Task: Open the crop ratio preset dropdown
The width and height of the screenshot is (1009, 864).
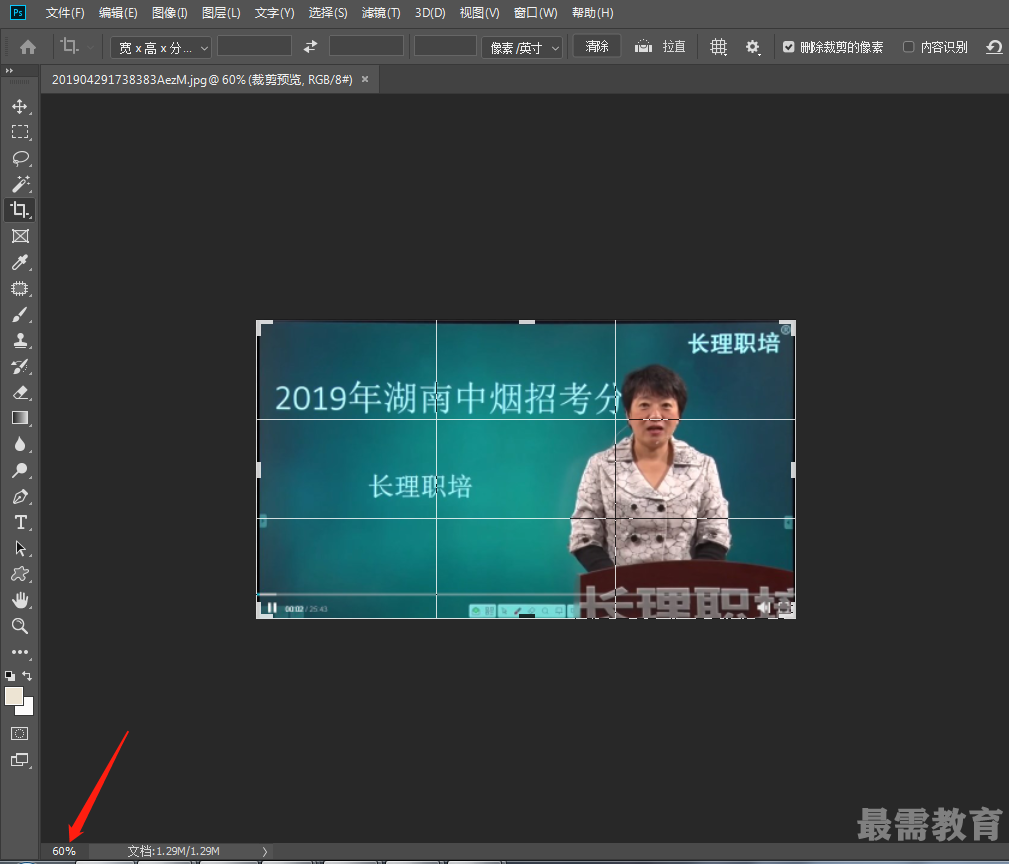Action: pos(161,48)
